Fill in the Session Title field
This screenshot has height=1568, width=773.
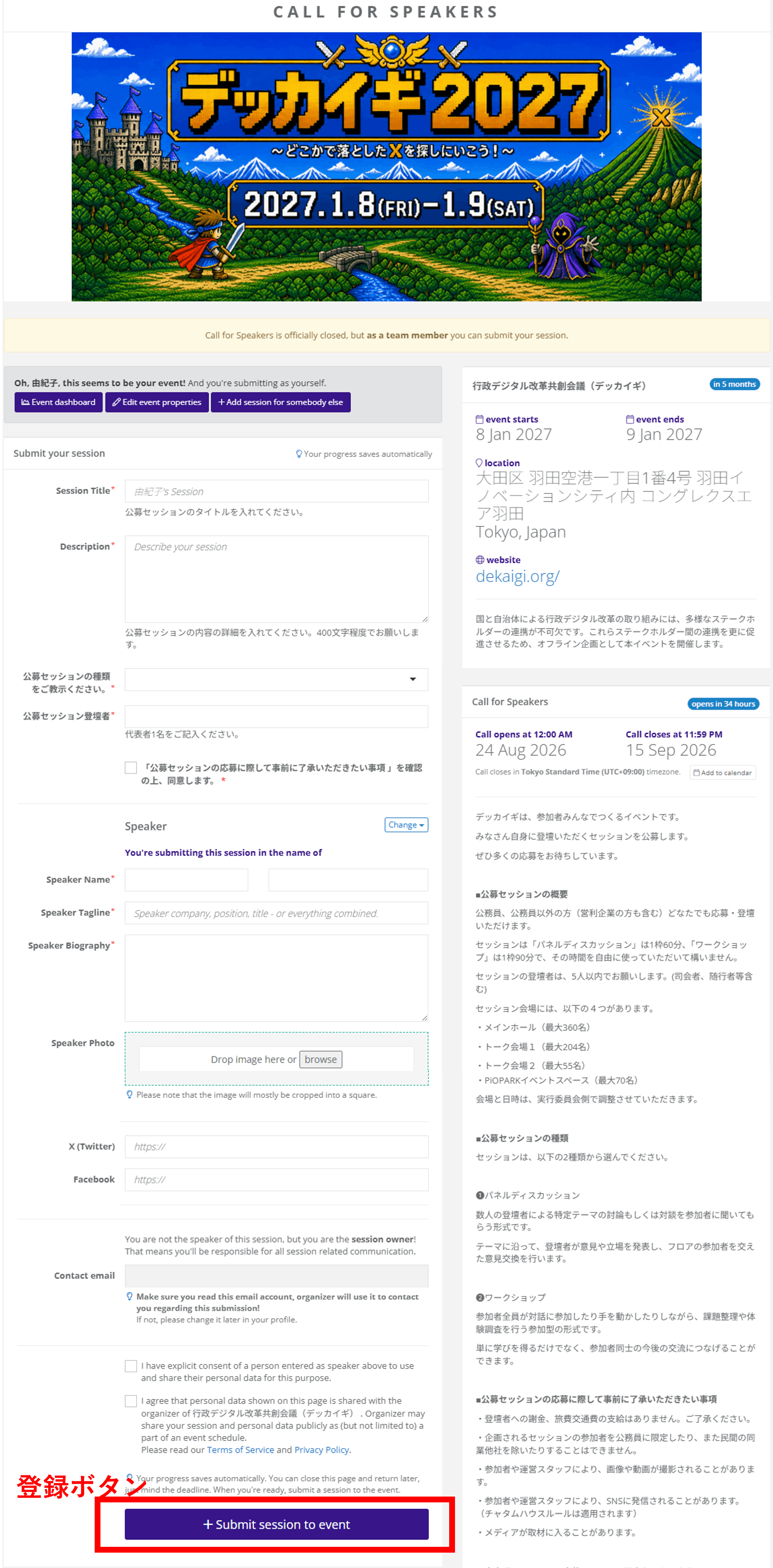(x=276, y=491)
